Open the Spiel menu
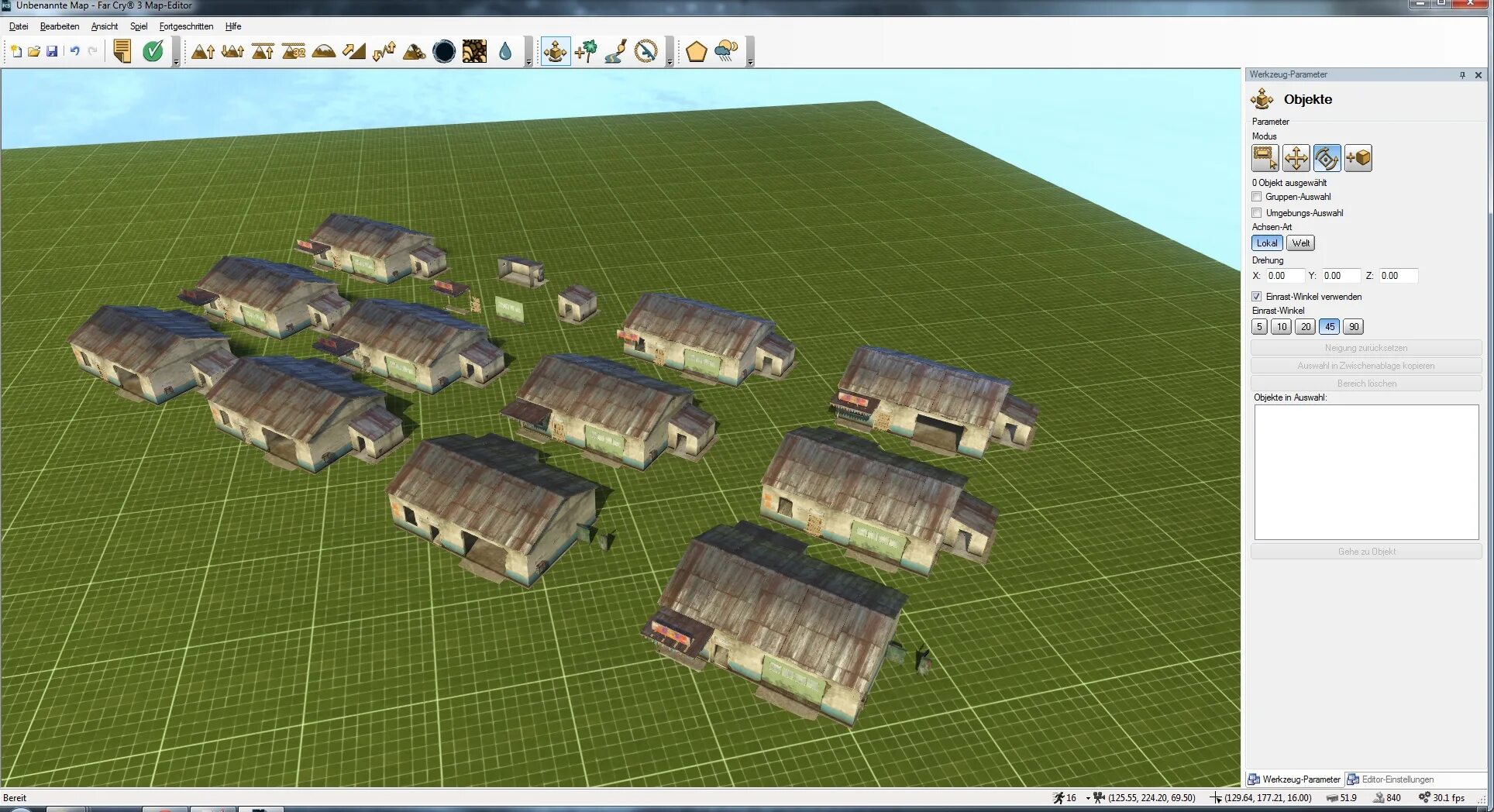This screenshot has height=812, width=1494. (139, 26)
